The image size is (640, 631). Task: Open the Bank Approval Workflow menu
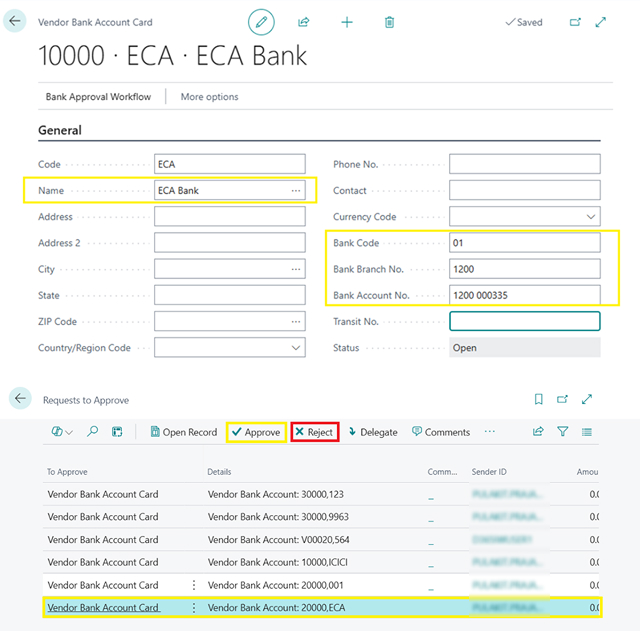coord(98,97)
